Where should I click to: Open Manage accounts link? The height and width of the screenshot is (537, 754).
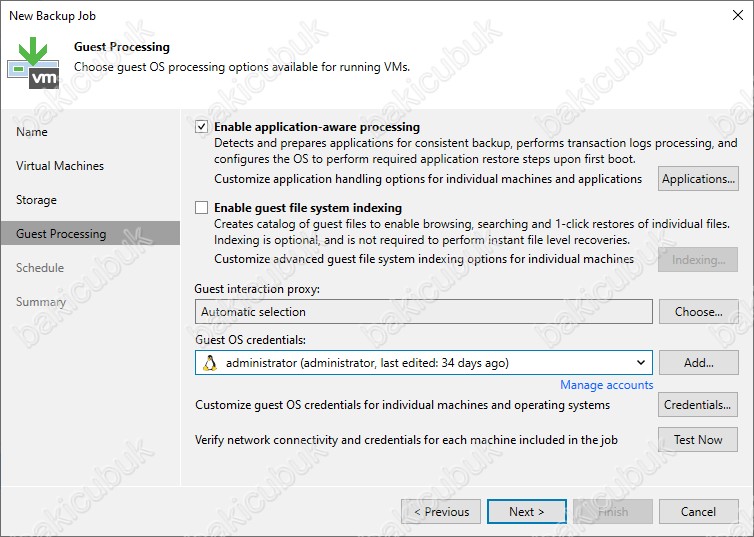(x=606, y=385)
